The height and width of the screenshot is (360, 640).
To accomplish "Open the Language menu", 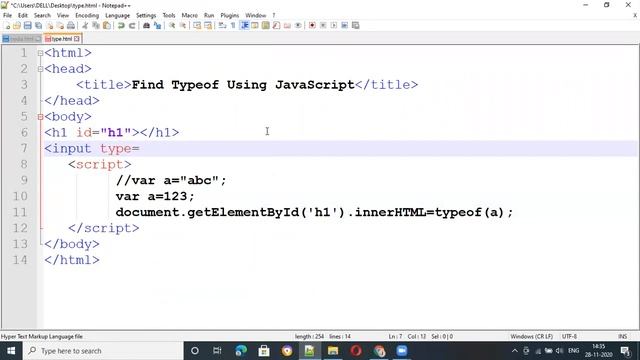I will tap(118, 16).
